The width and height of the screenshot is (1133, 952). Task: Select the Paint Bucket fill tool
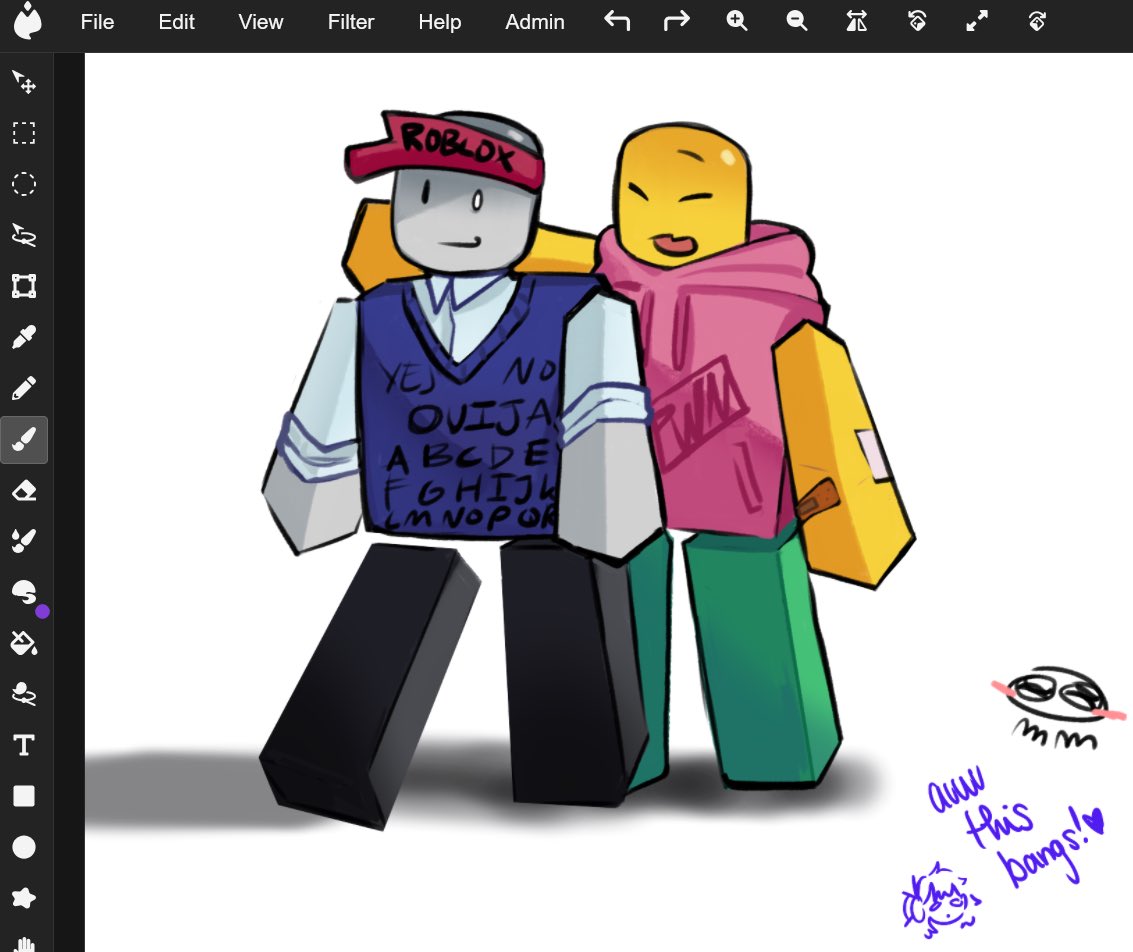24,643
